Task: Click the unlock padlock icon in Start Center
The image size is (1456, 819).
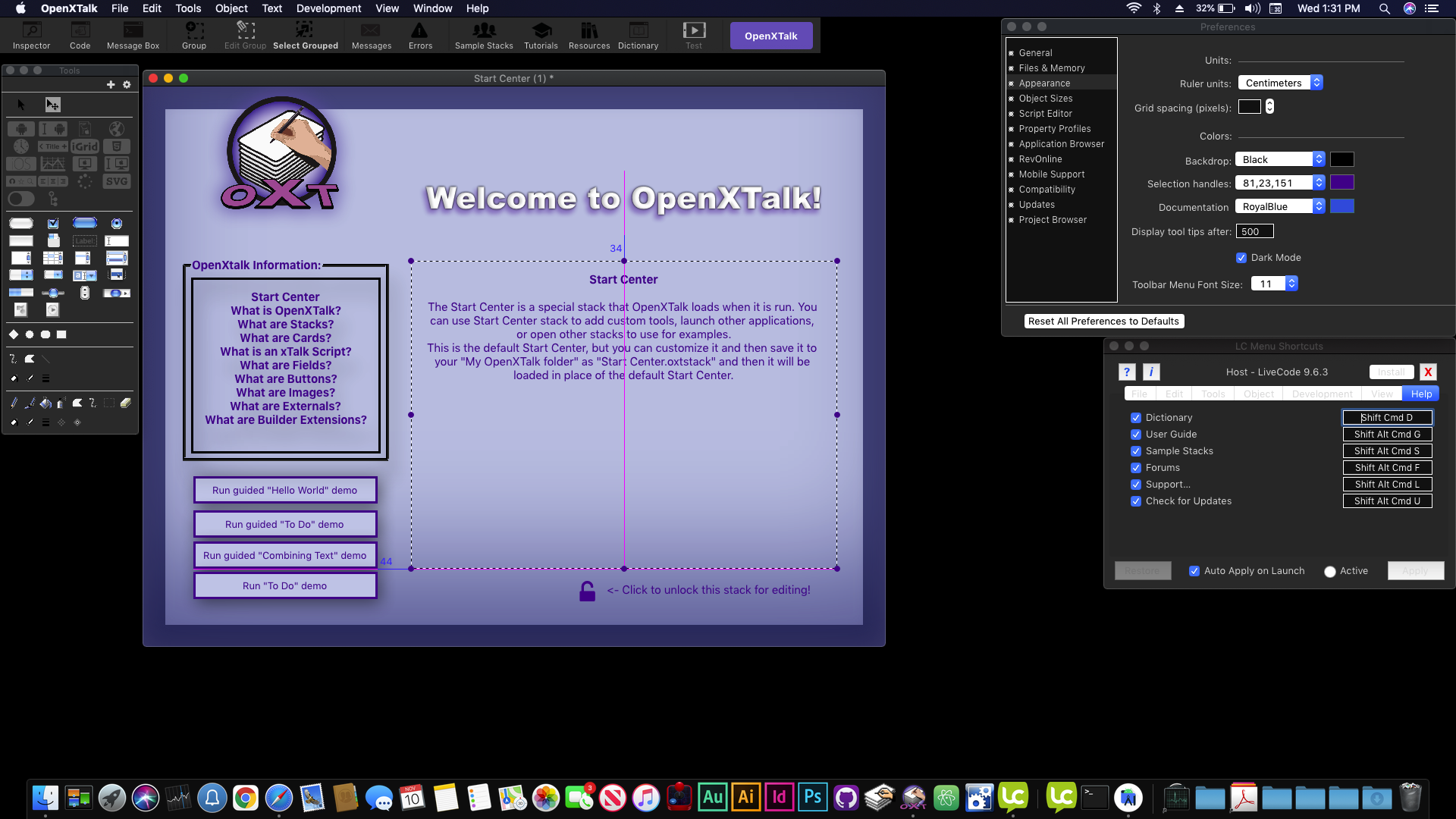Action: coord(587,591)
